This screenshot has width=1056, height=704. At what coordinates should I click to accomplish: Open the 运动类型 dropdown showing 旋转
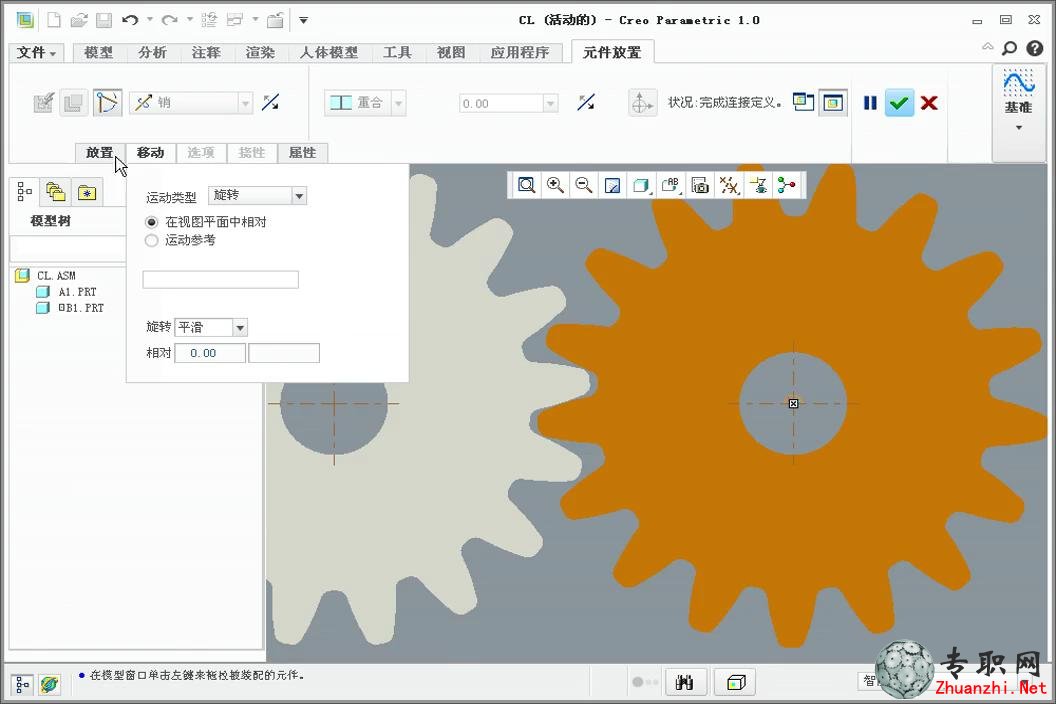tap(257, 195)
